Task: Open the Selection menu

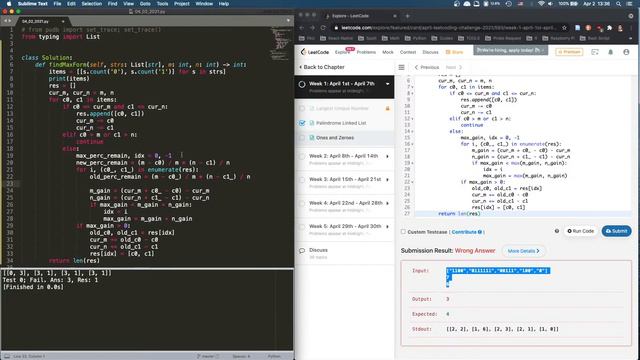Action: pos(91,4)
